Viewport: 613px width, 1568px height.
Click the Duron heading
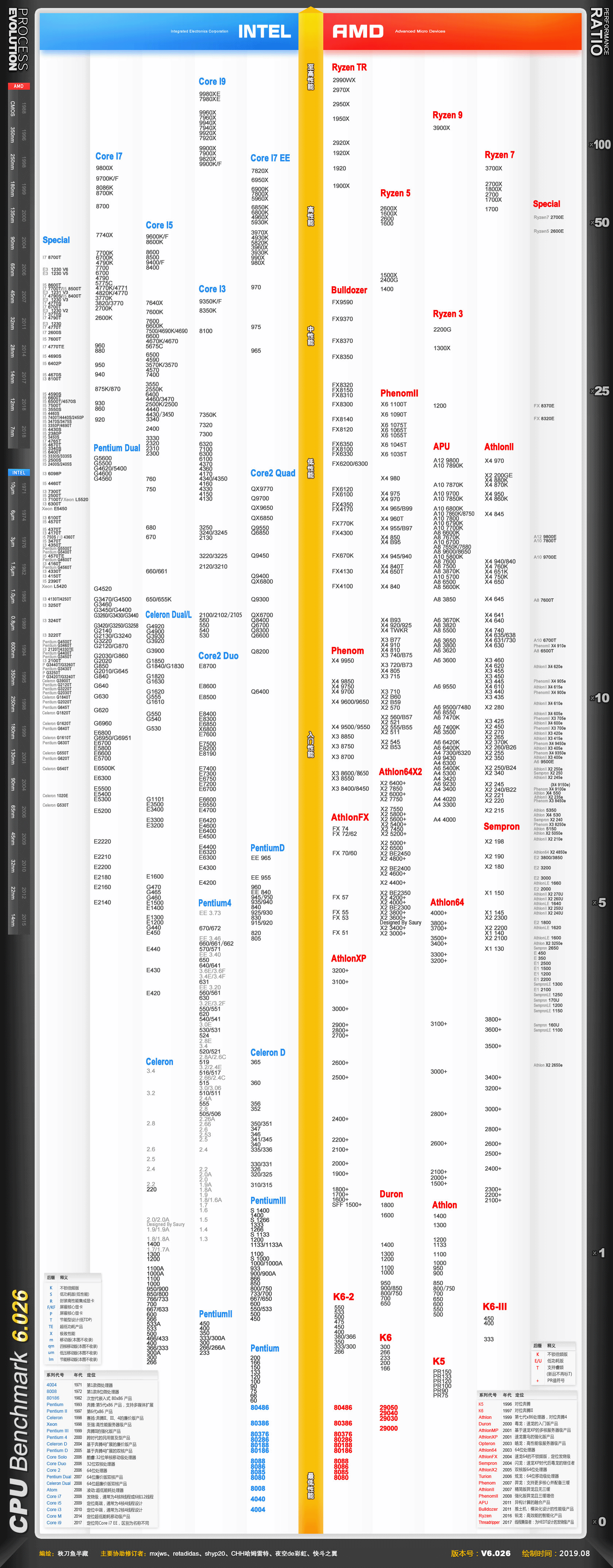pos(391,1194)
